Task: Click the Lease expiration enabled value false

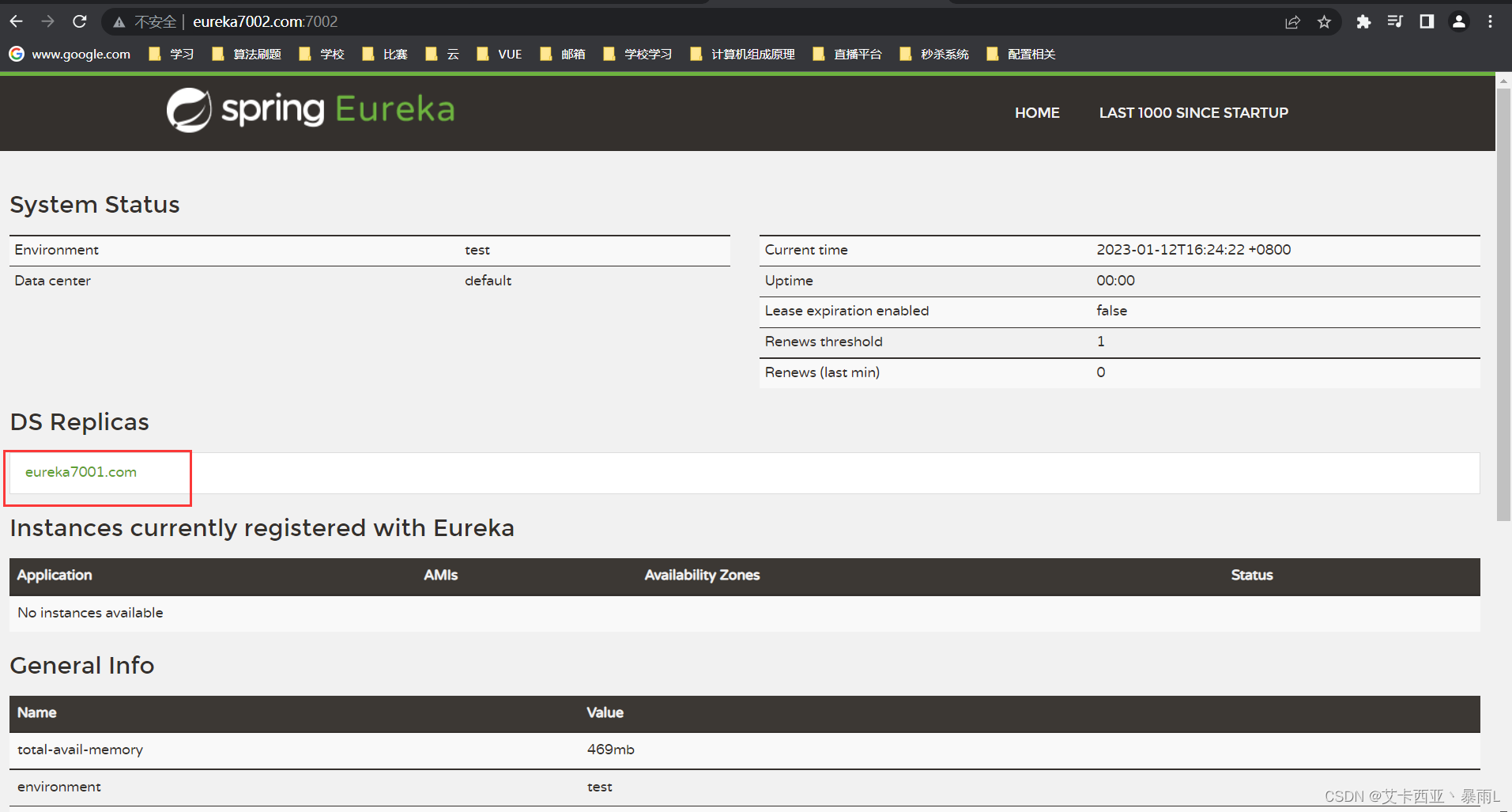Action: 1111,311
